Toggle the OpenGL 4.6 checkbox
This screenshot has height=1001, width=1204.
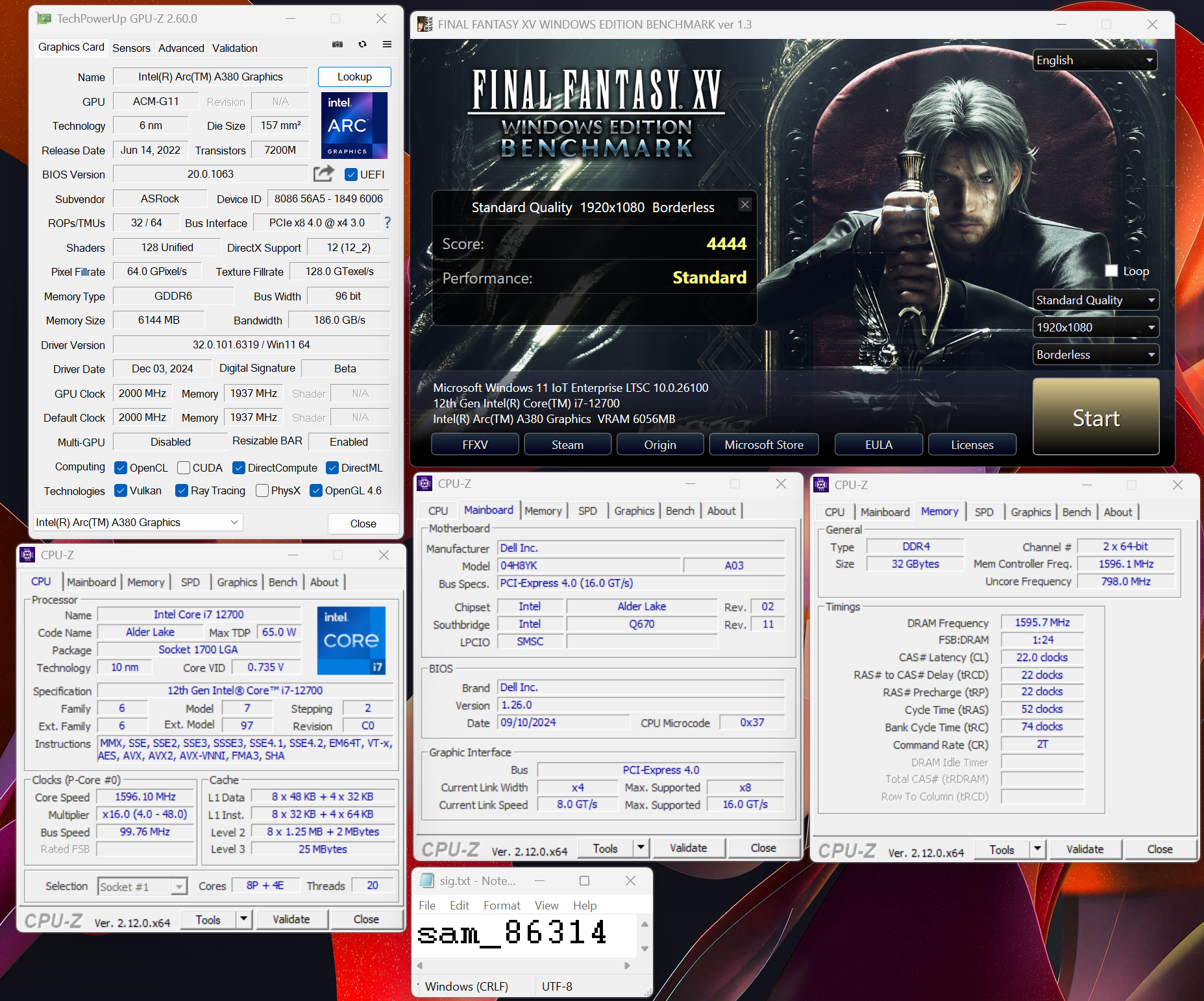316,490
